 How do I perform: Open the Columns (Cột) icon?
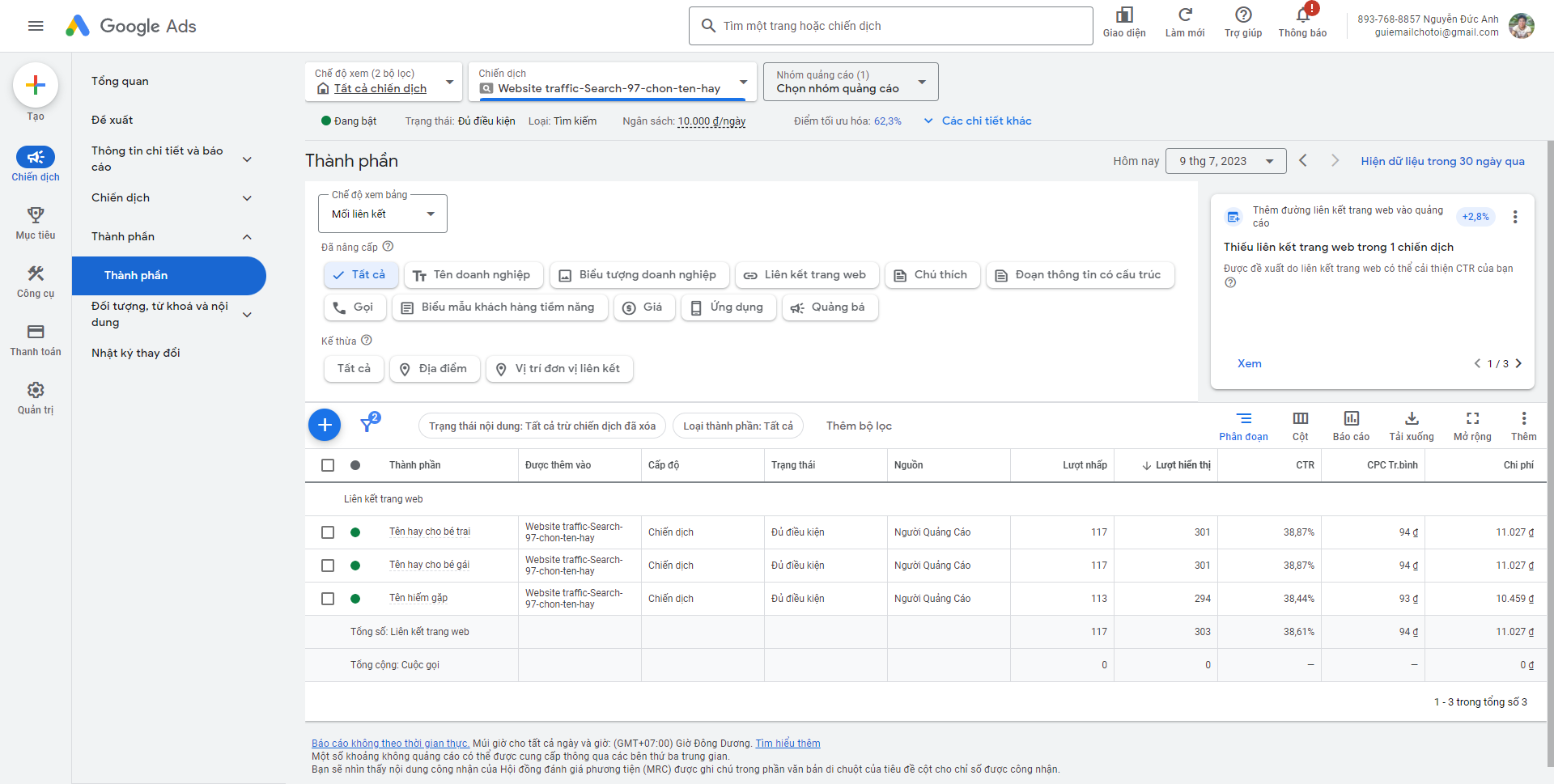pos(1300,419)
